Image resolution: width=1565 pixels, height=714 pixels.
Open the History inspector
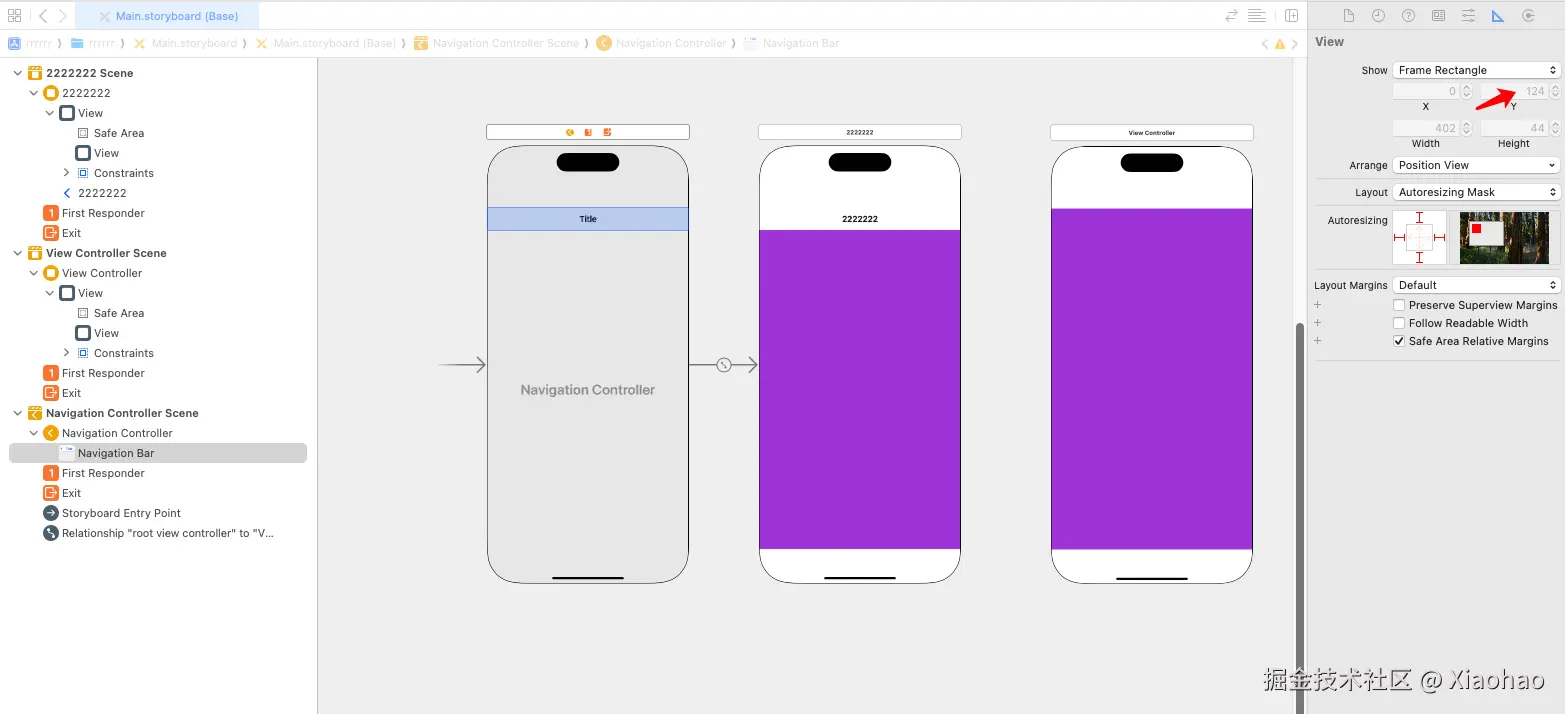pos(1378,16)
